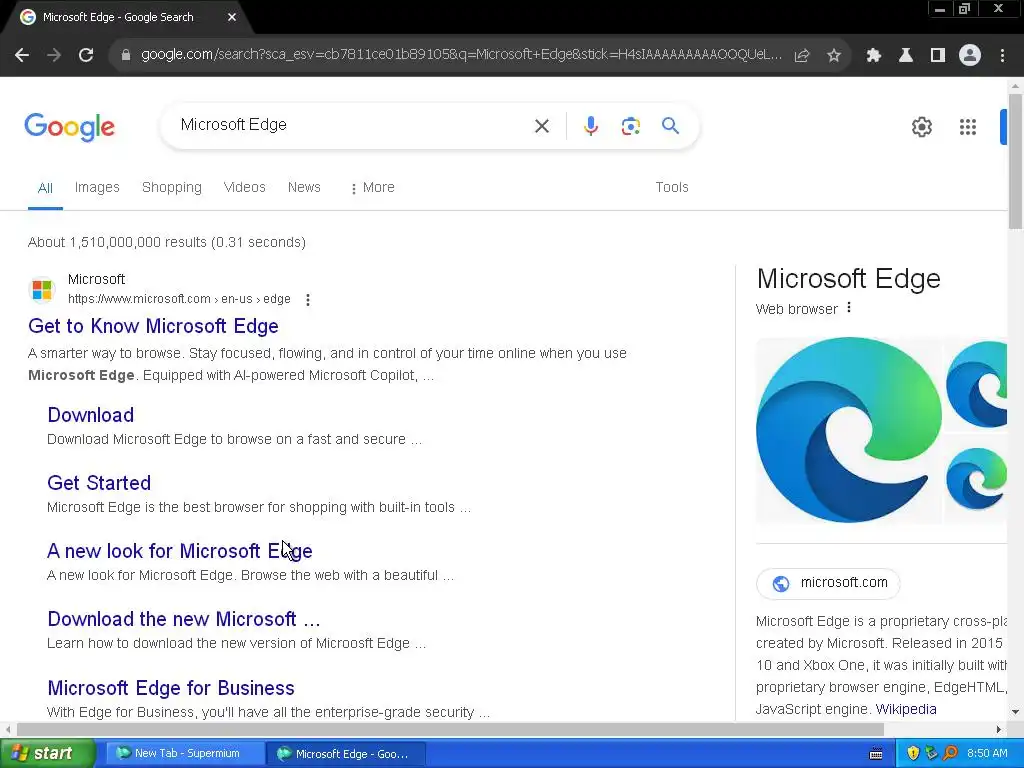Expand the More search filters menu
Image resolution: width=1024 pixels, height=768 pixels.
pos(372,187)
